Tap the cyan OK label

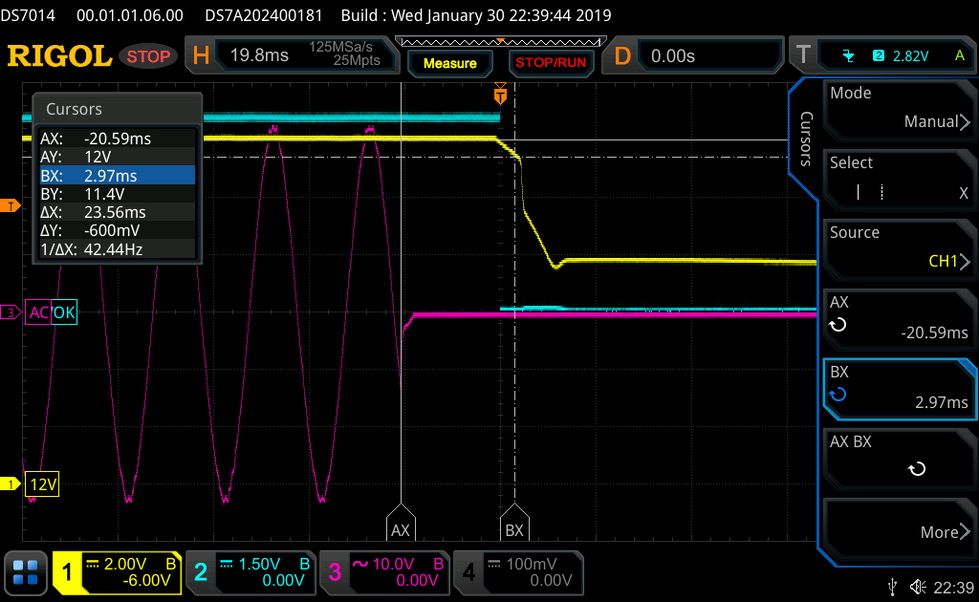pos(64,312)
